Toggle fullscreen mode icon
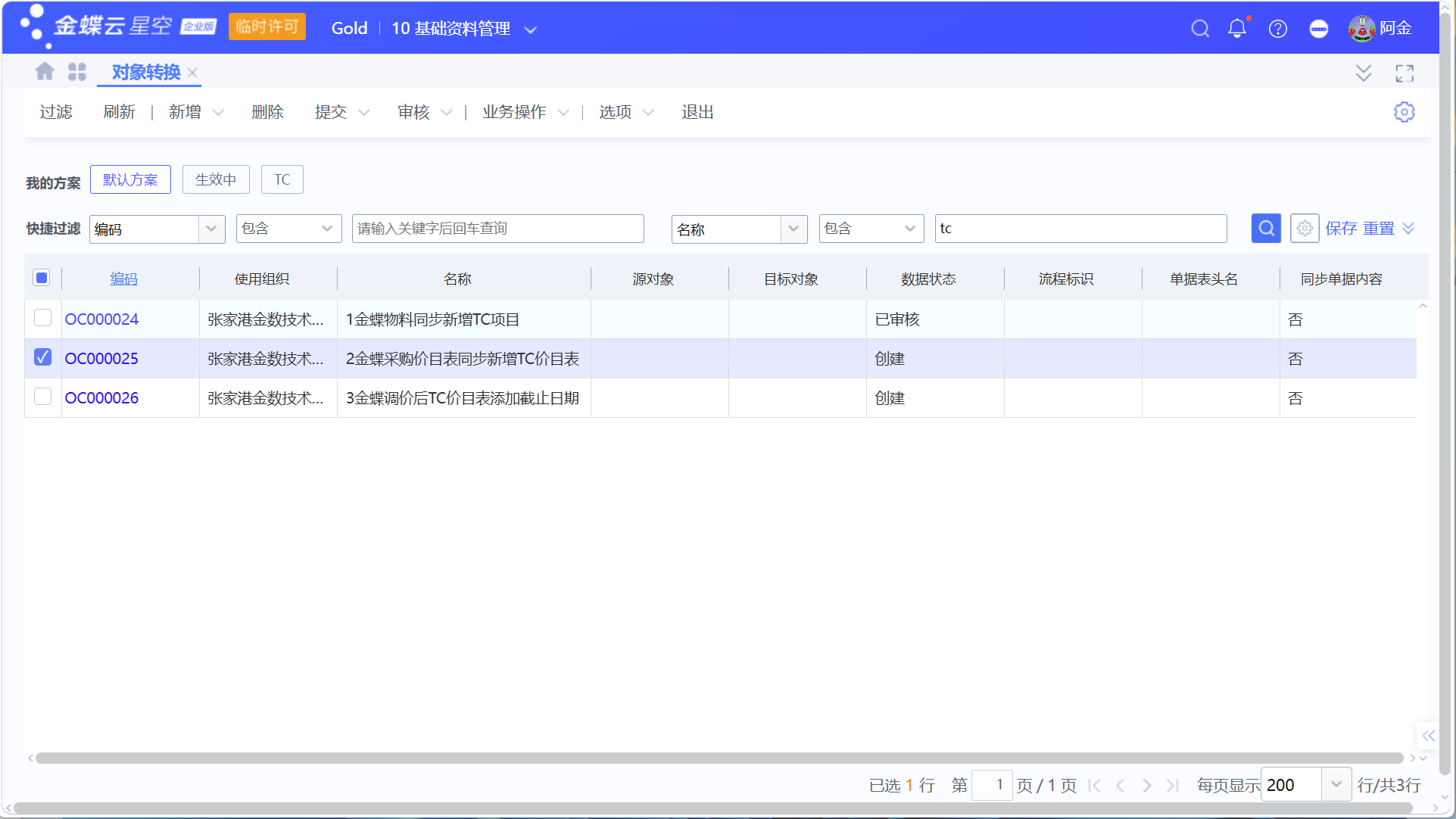Image resolution: width=1456 pixels, height=819 pixels. pyautogui.click(x=1405, y=73)
